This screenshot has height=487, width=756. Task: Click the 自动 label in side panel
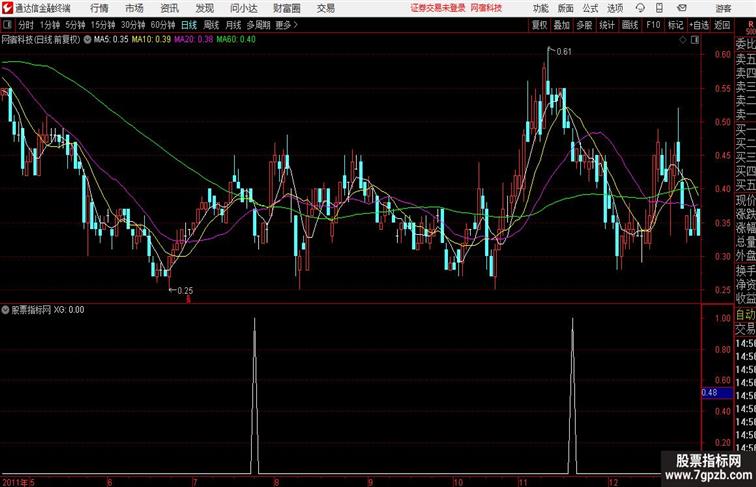(745, 315)
